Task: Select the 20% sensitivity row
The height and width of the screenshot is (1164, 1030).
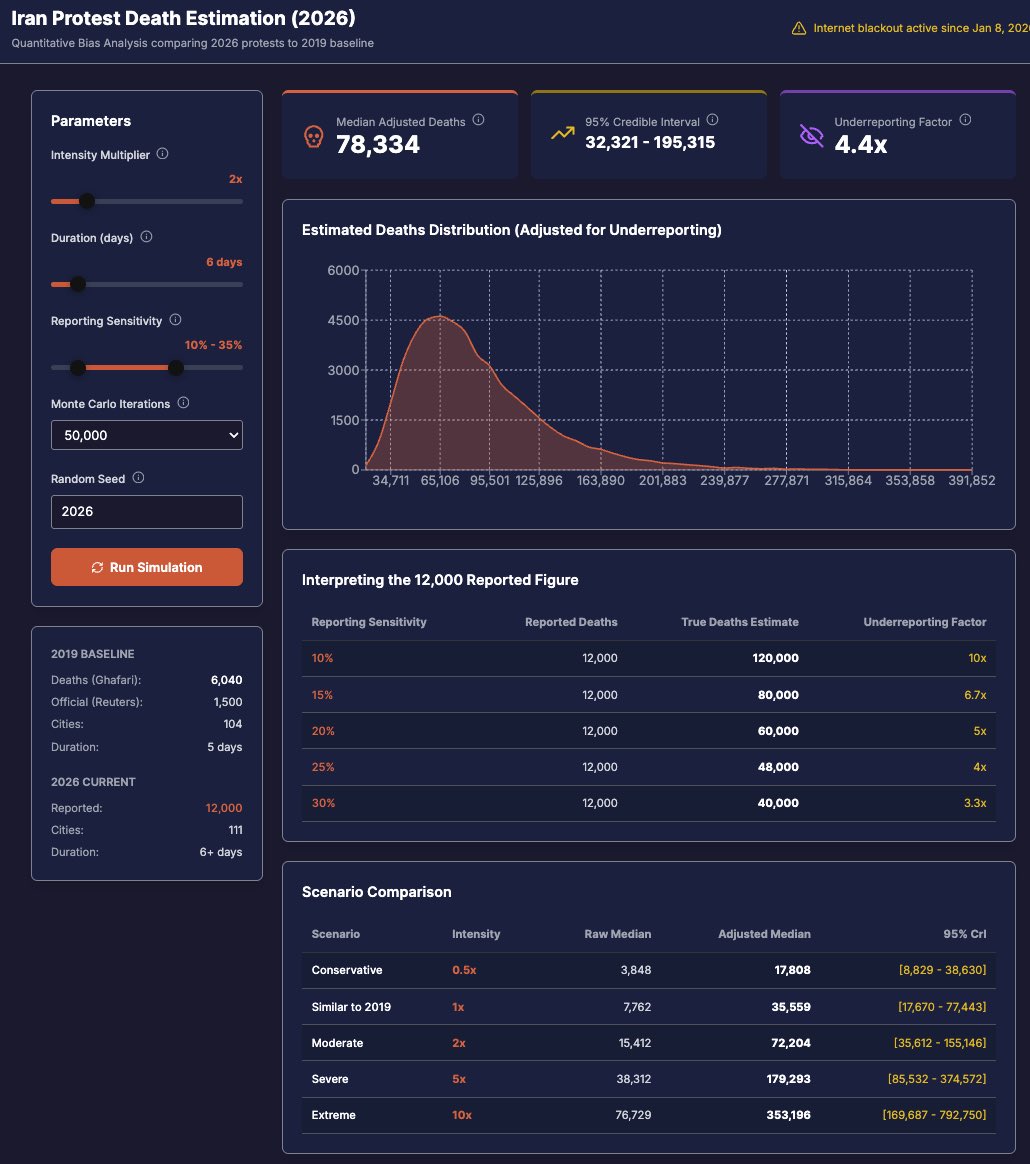Action: click(648, 731)
